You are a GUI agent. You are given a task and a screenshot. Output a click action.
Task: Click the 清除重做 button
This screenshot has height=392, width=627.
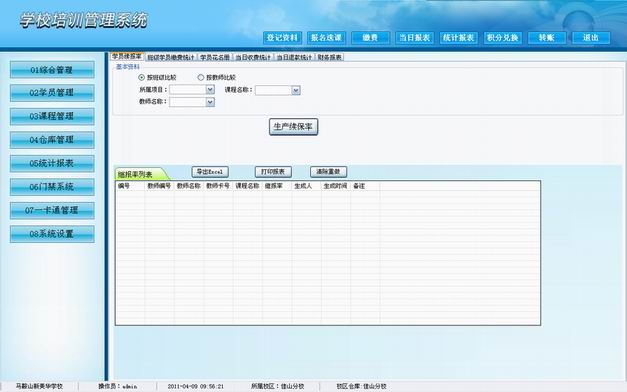click(x=328, y=172)
